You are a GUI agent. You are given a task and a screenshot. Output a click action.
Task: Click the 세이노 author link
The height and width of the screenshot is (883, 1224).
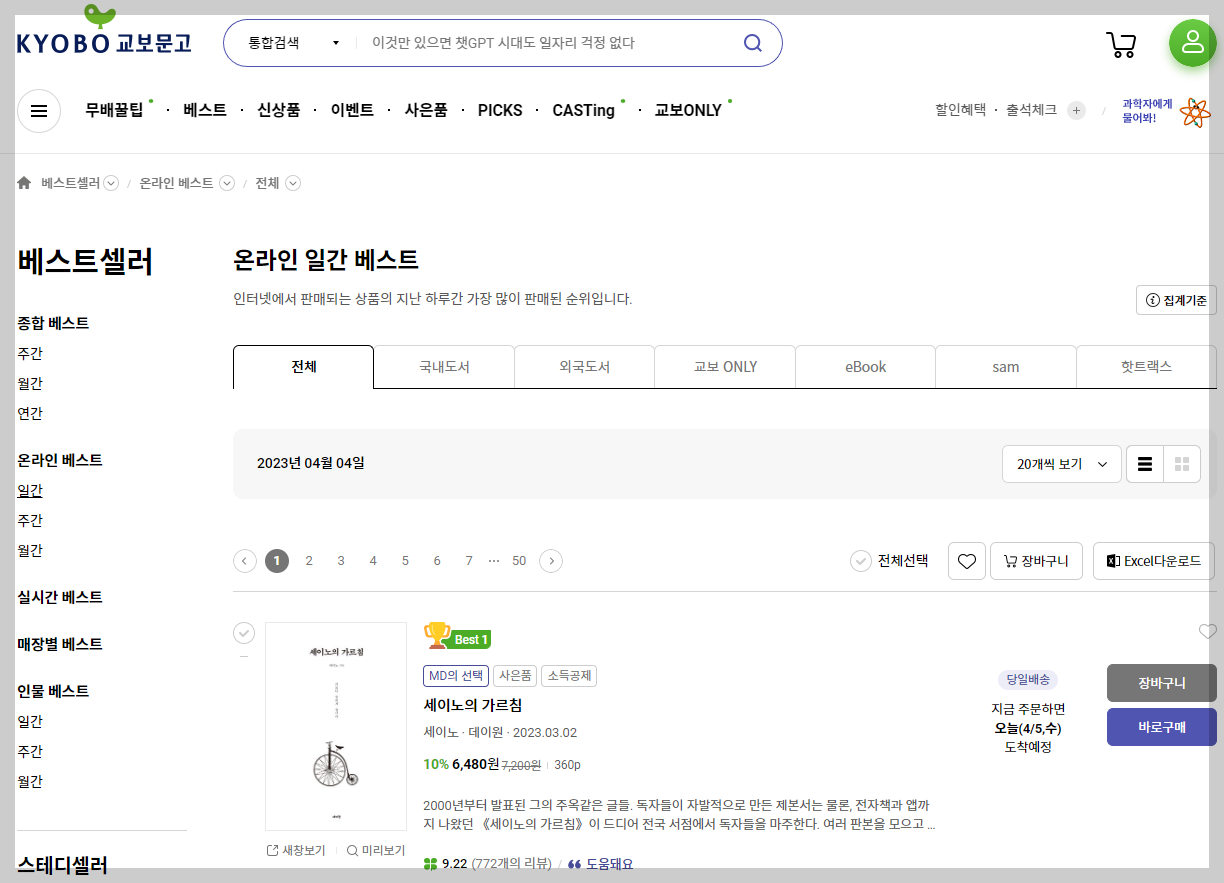(x=441, y=732)
